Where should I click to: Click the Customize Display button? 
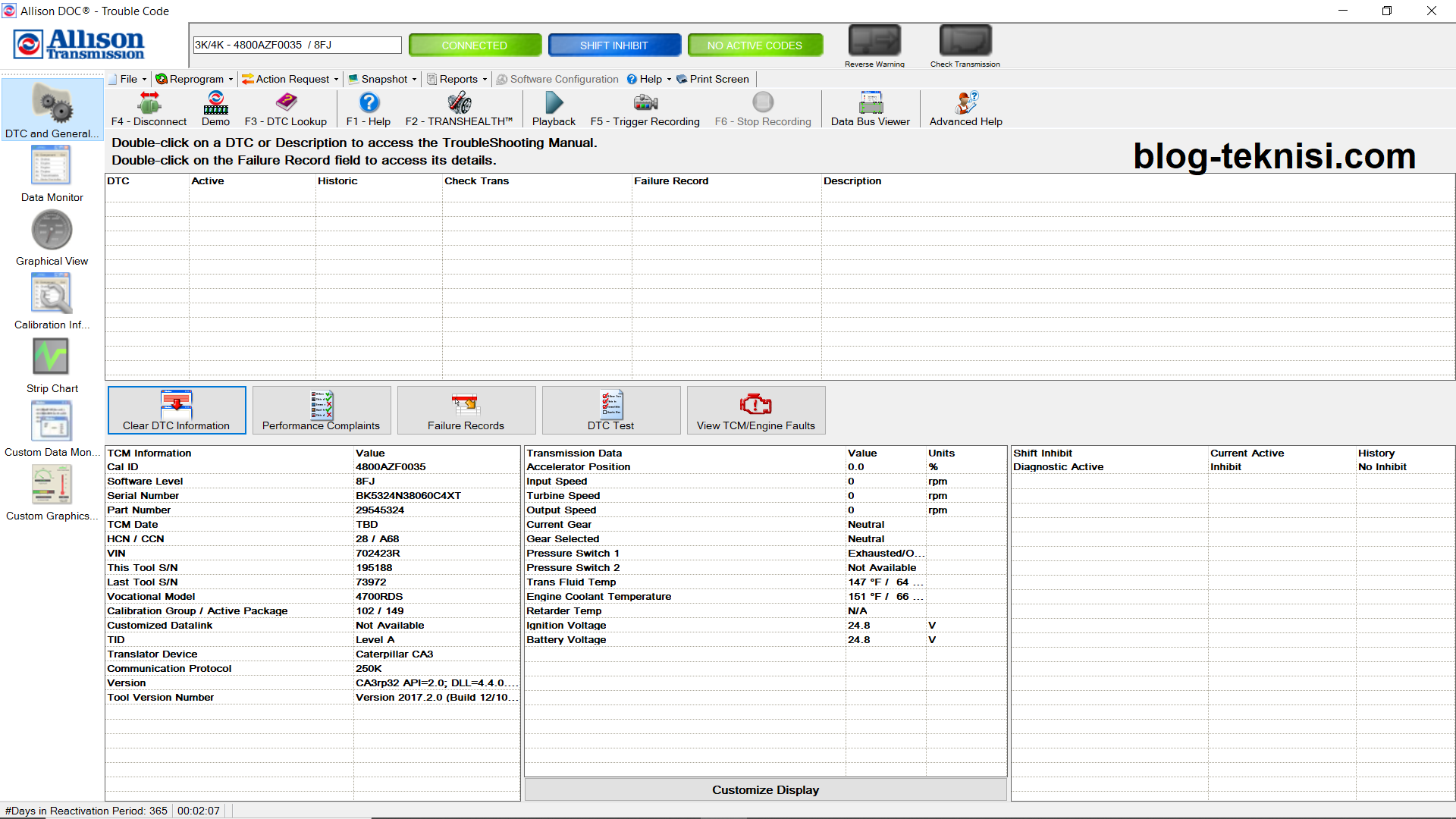pyautogui.click(x=765, y=789)
